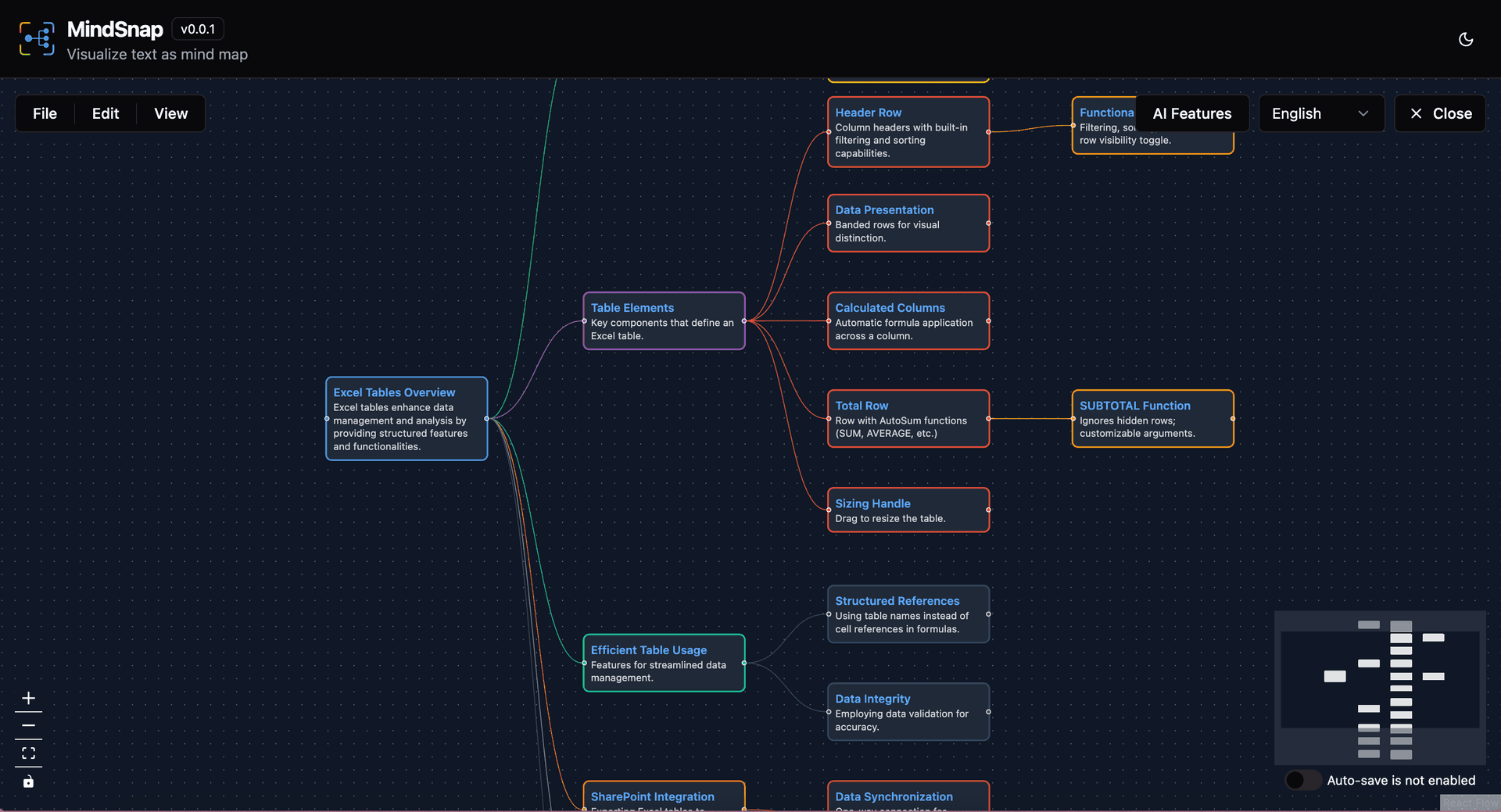This screenshot has height=812, width=1501.
Task: Toggle the canvas lock icon
Action: point(28,782)
